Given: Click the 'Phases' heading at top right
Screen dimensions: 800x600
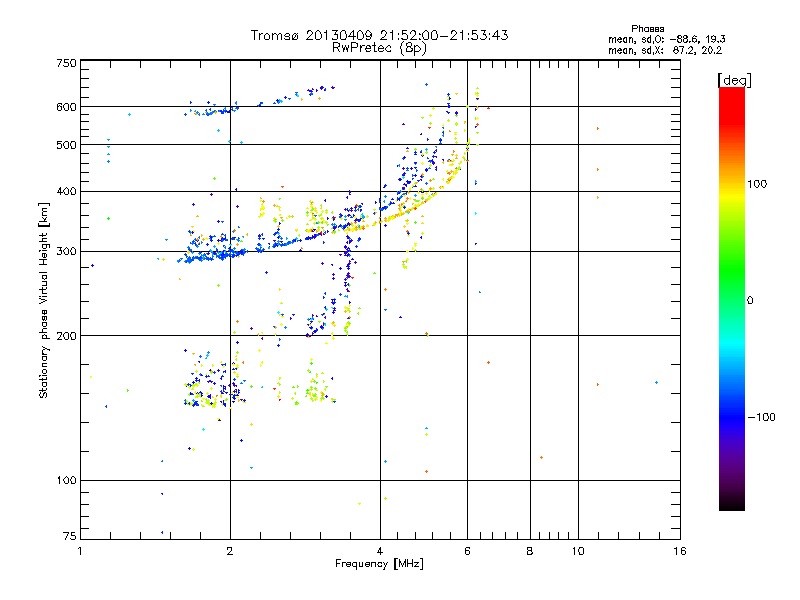Looking at the screenshot, I should [x=647, y=29].
